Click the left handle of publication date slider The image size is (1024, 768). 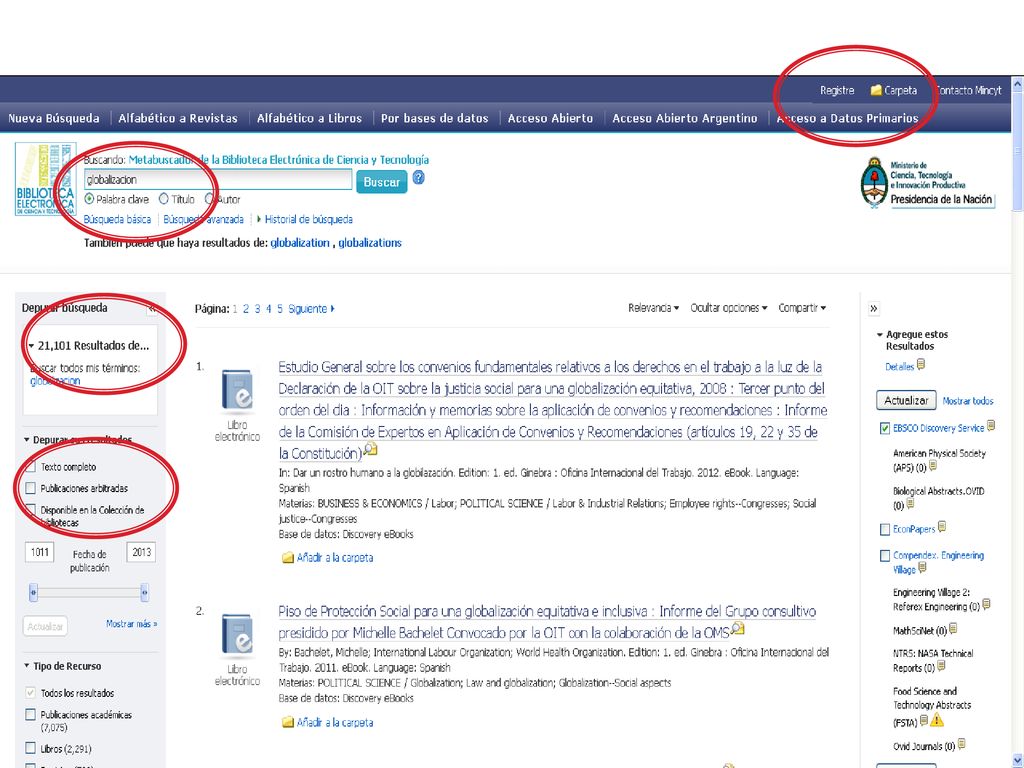[33, 592]
